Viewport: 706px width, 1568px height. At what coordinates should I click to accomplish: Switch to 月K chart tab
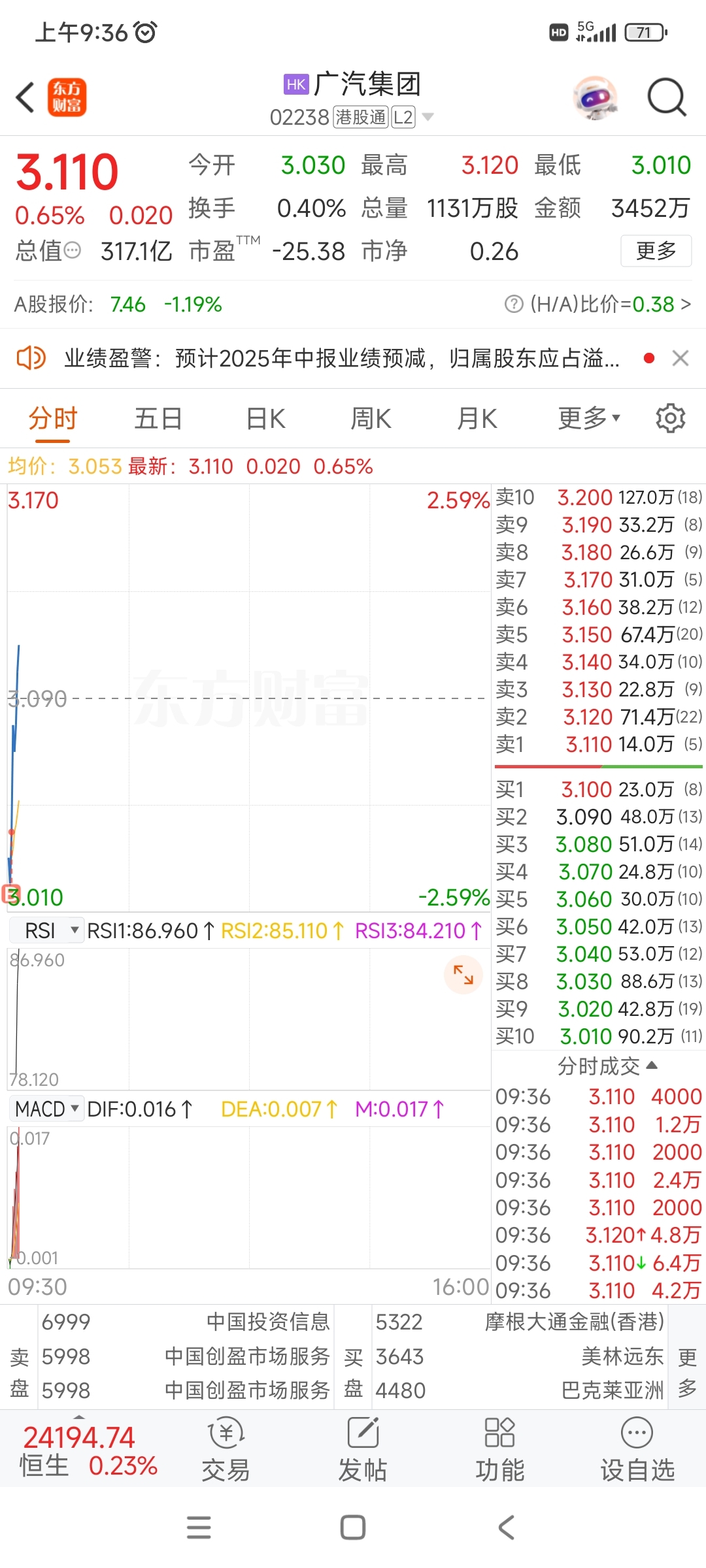point(477,418)
